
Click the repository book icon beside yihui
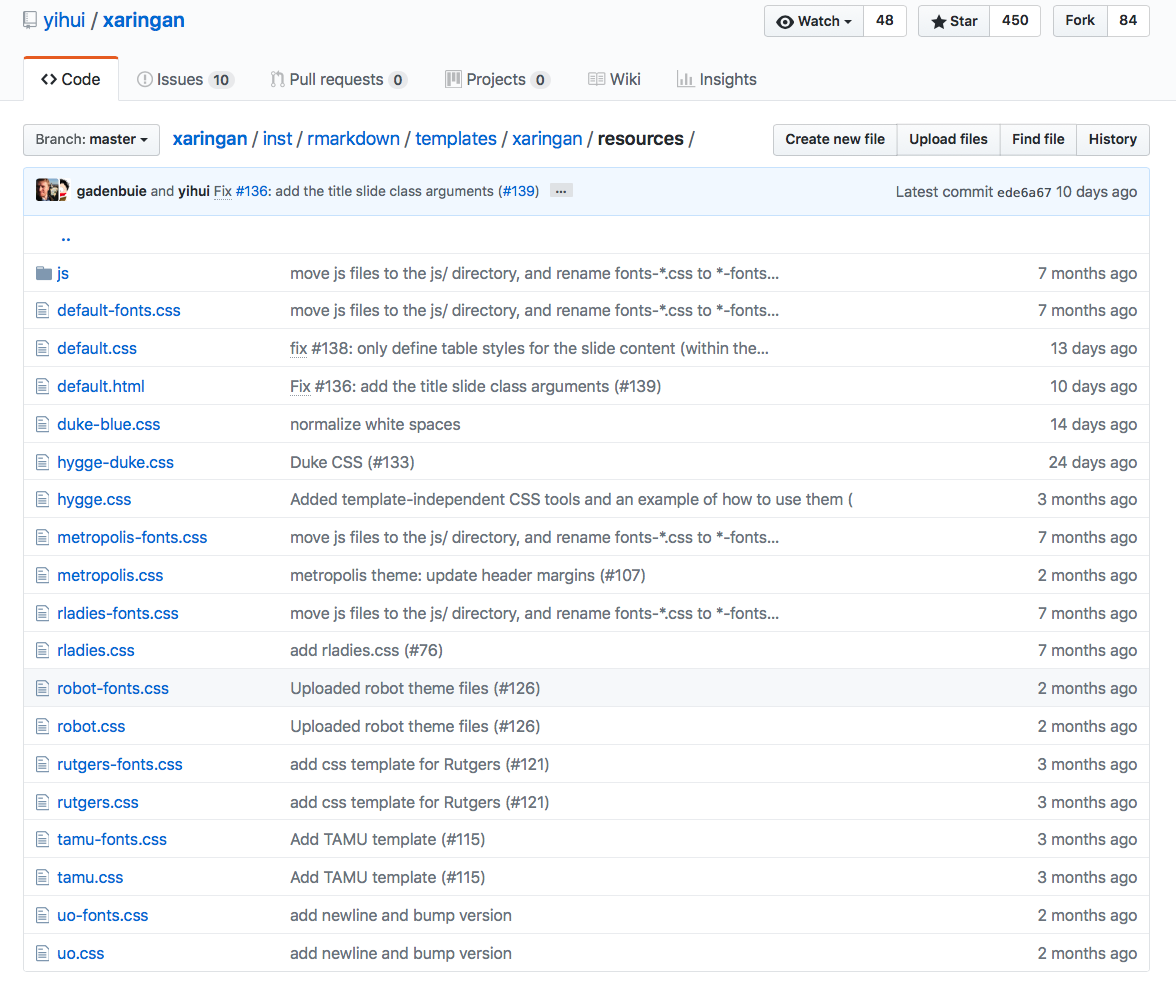tap(30, 20)
